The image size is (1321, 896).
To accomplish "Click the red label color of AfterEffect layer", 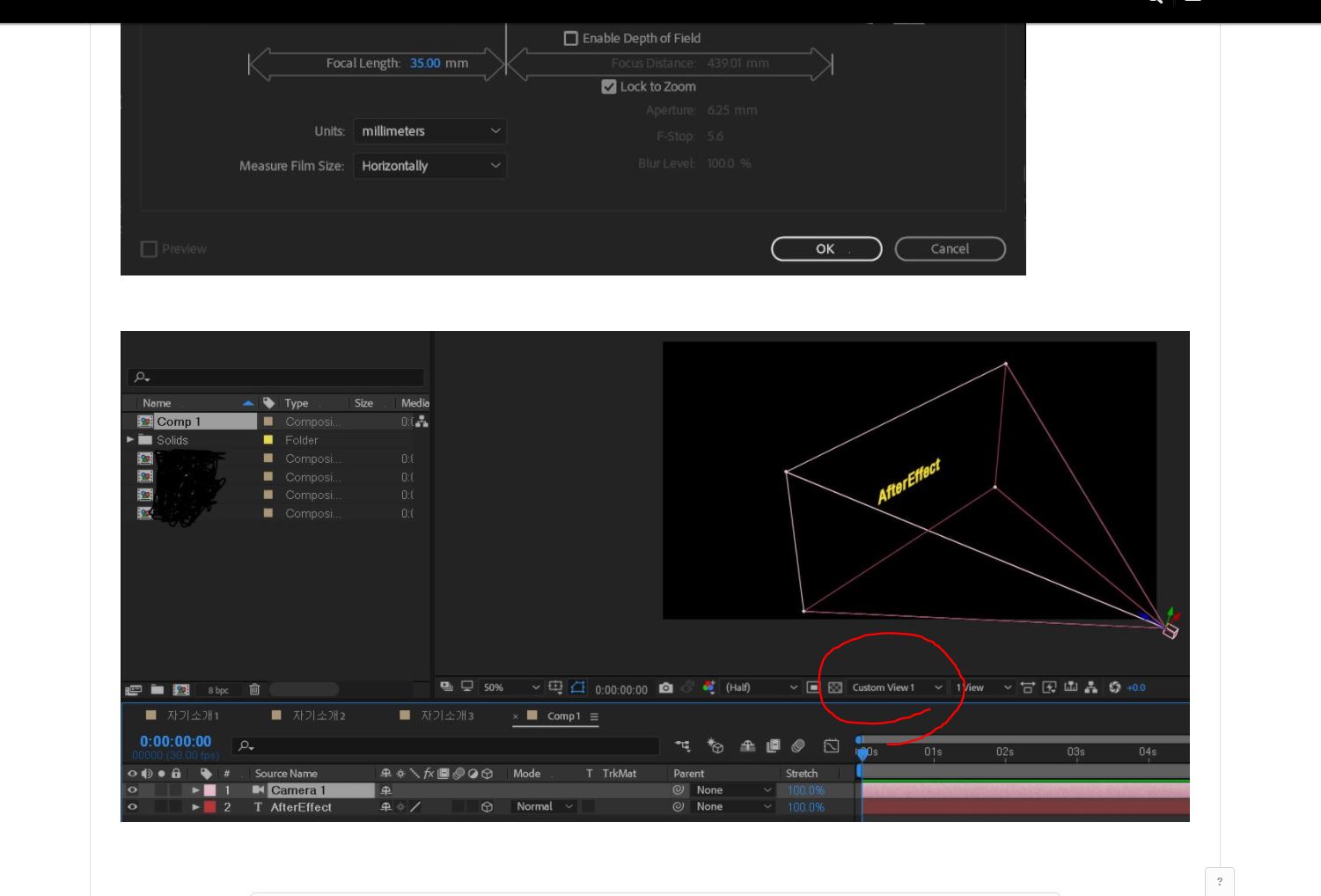I will 209,807.
